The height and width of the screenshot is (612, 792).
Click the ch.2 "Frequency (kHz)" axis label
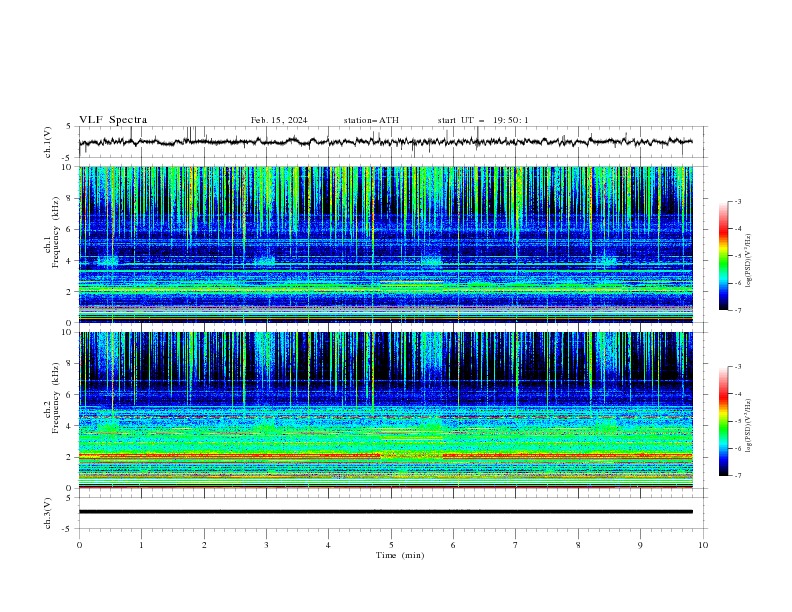(x=55, y=398)
